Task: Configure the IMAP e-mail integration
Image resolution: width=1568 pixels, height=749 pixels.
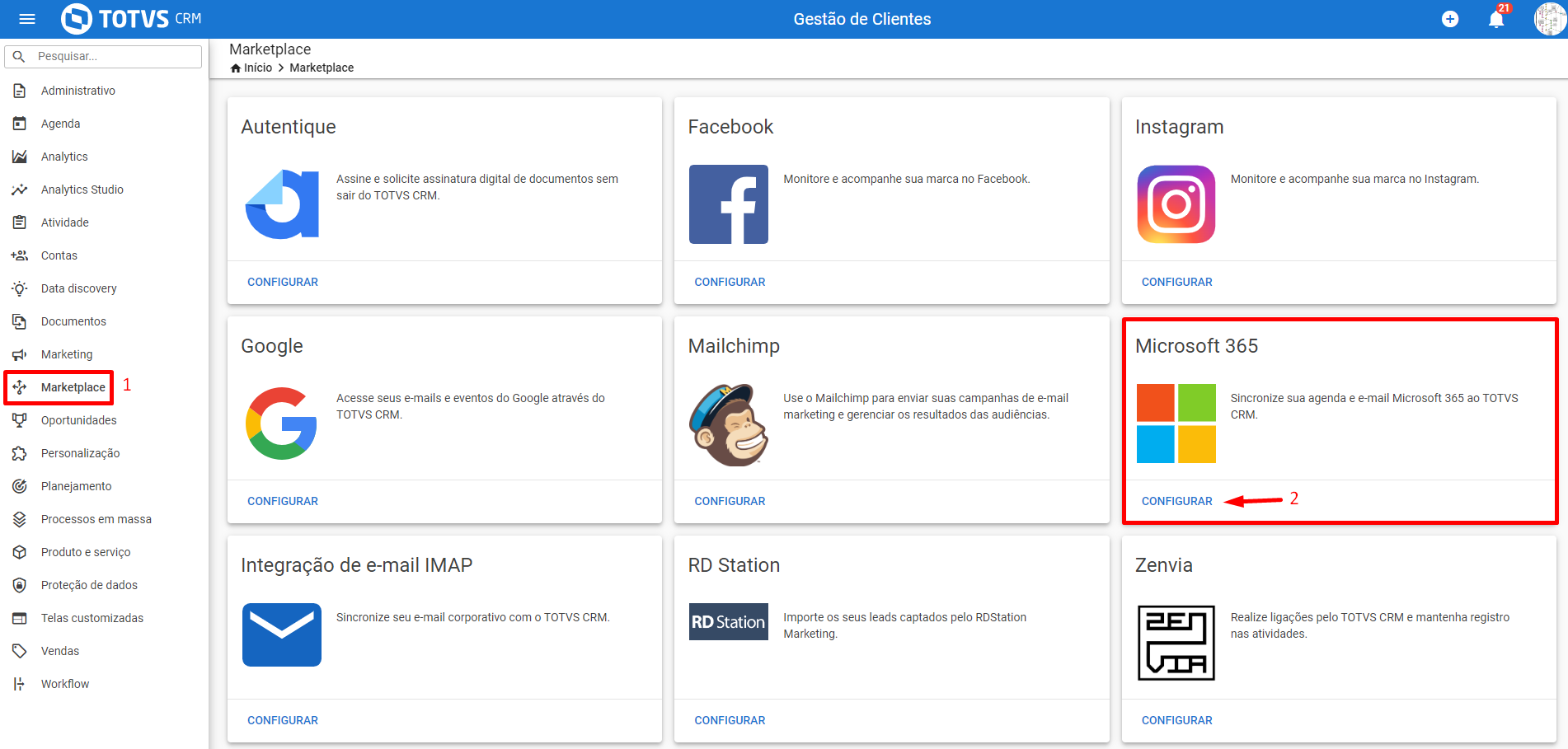Action: coord(283,720)
